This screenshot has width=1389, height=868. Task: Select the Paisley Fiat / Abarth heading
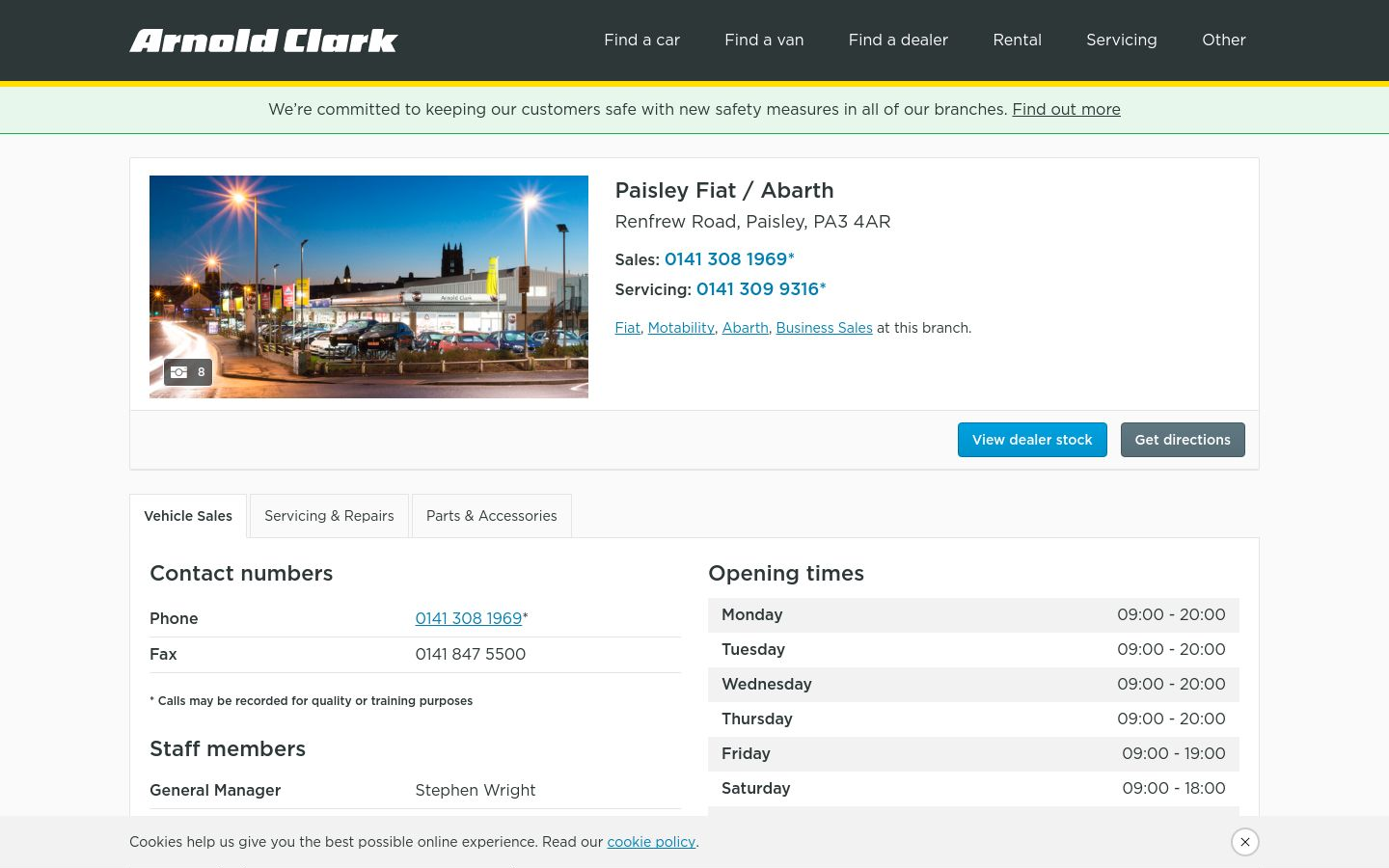tap(724, 190)
